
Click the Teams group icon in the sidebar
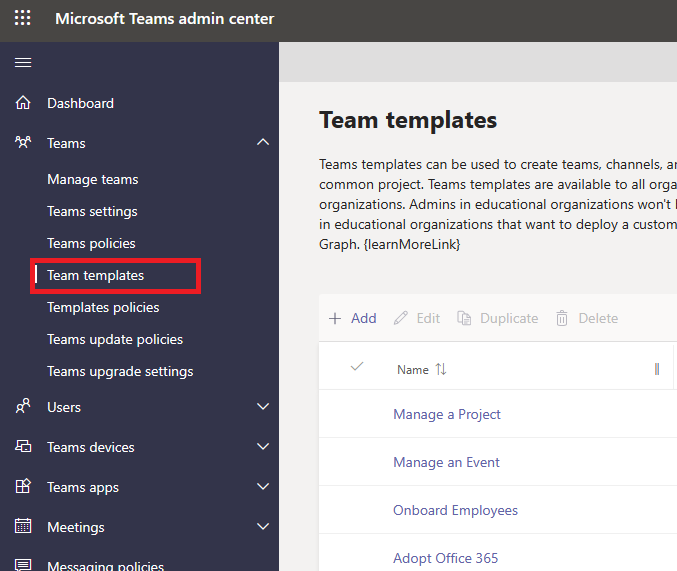[23, 142]
